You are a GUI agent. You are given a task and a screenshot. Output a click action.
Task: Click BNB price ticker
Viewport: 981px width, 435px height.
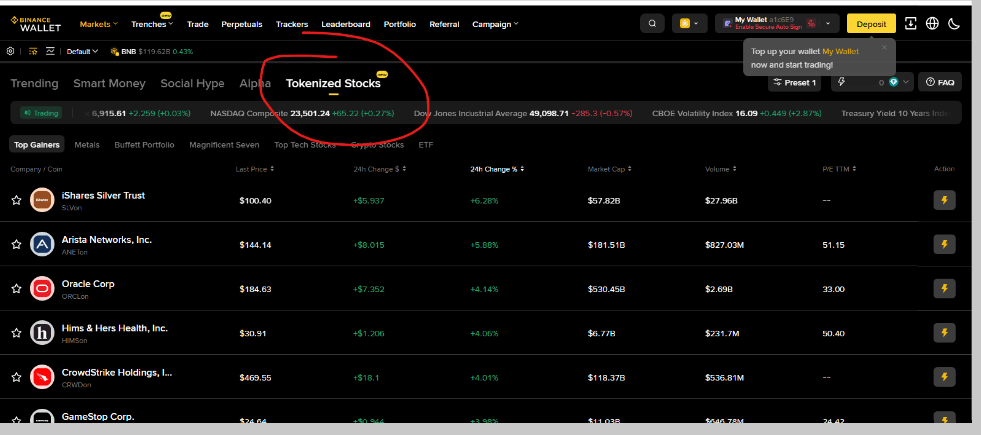(152, 51)
